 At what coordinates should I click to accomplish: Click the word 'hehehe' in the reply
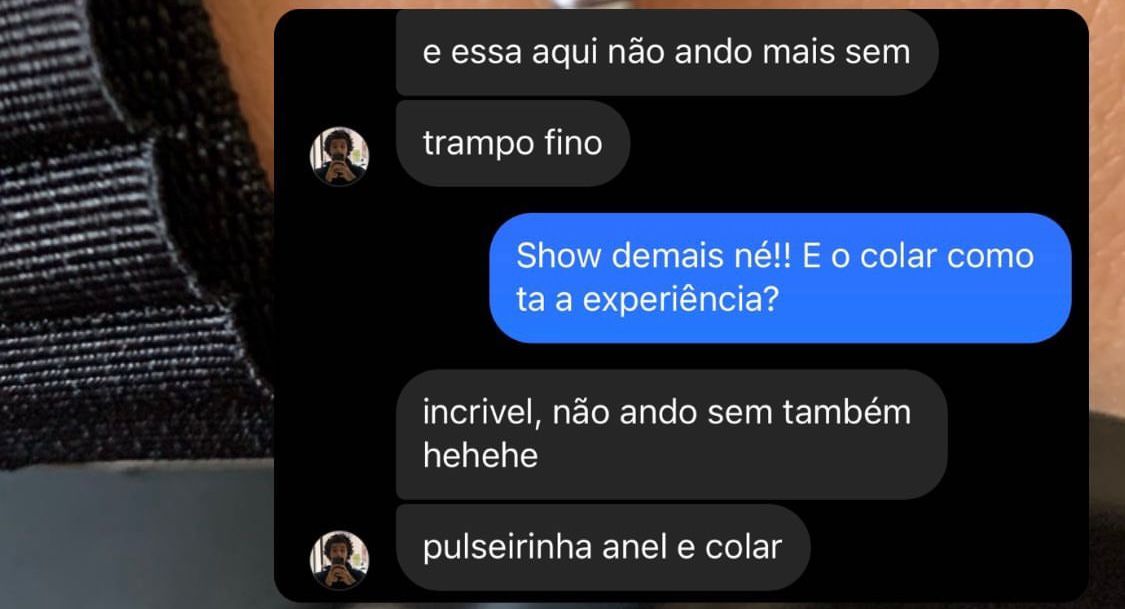[x=480, y=456]
